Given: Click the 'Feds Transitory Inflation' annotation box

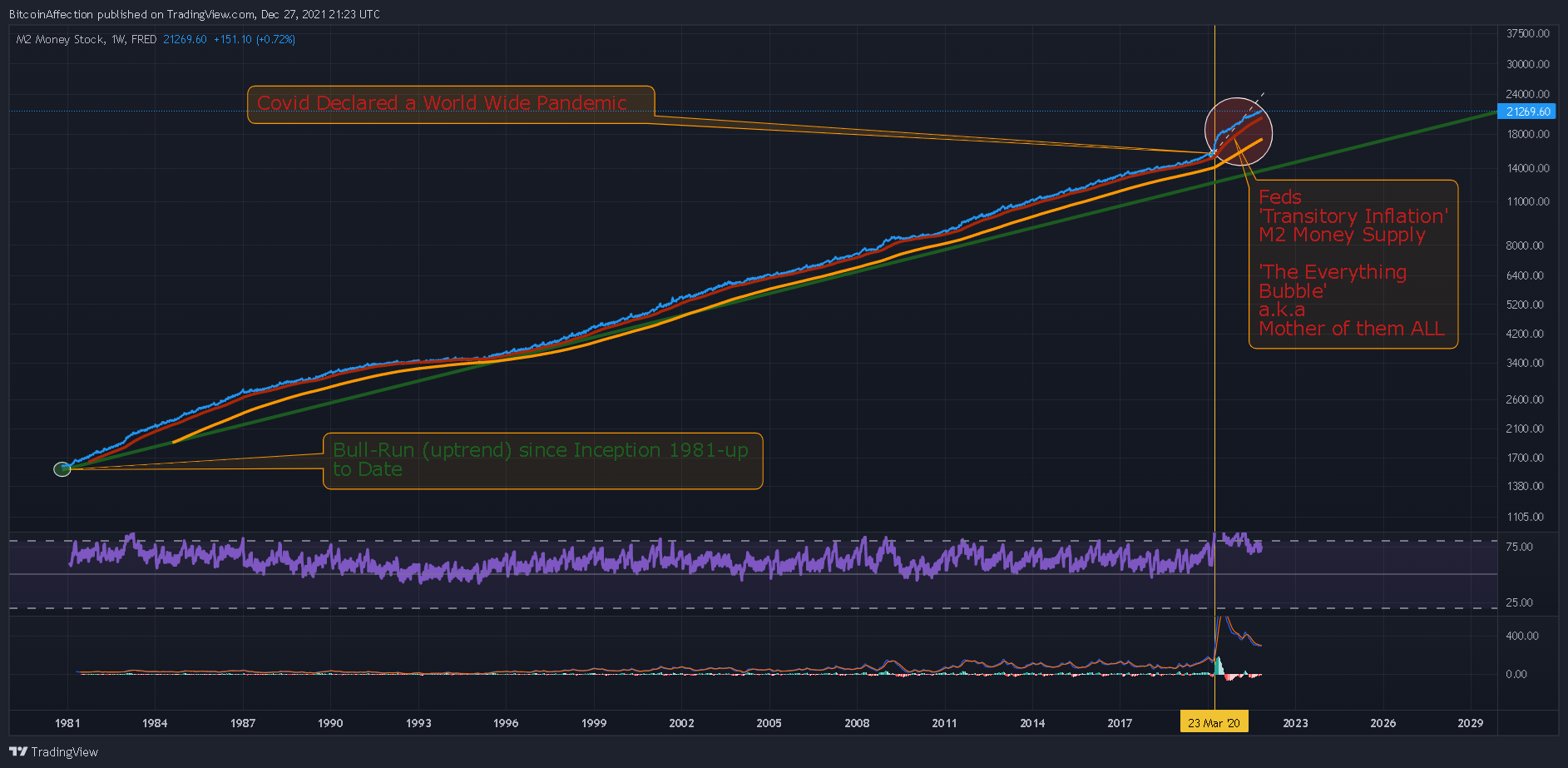Looking at the screenshot, I should click(1353, 264).
